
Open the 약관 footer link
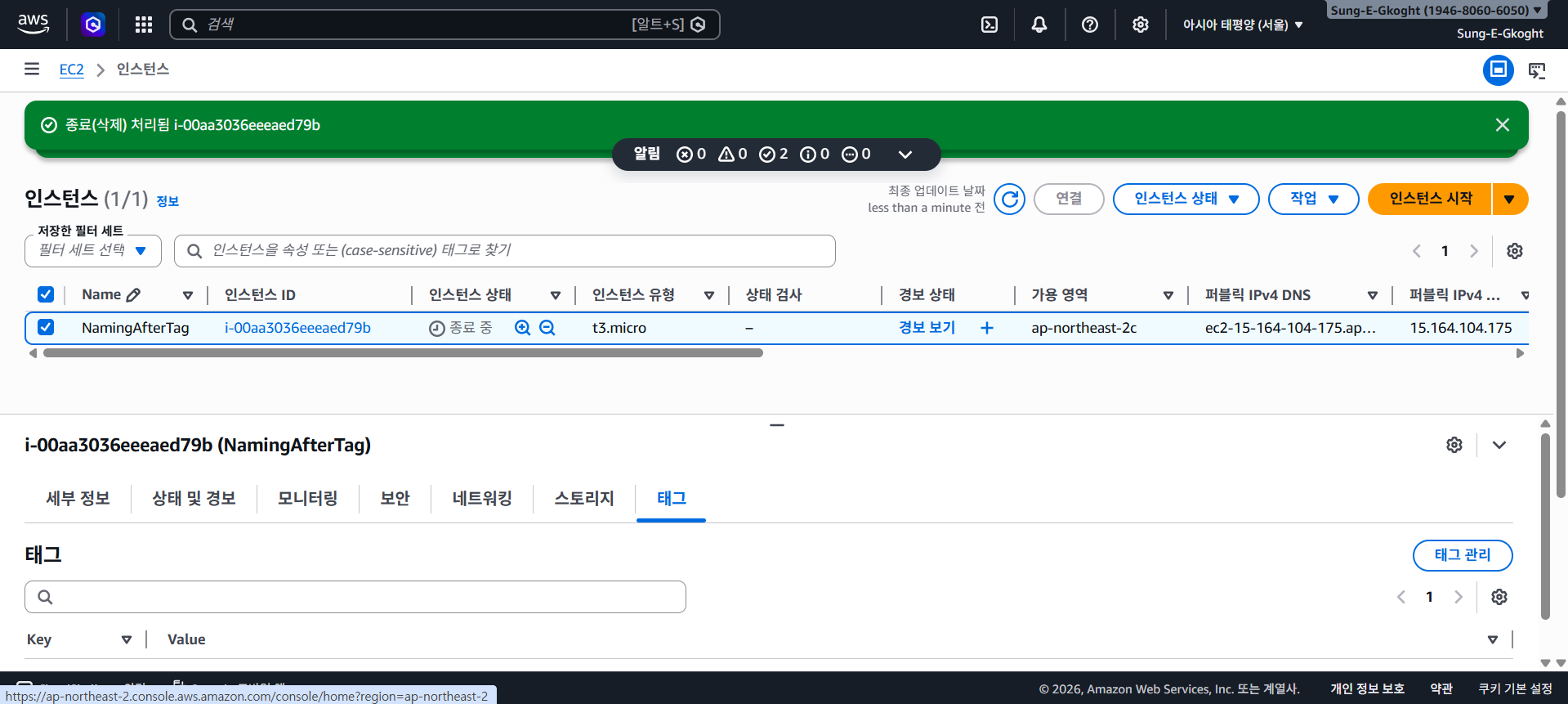(x=1441, y=689)
